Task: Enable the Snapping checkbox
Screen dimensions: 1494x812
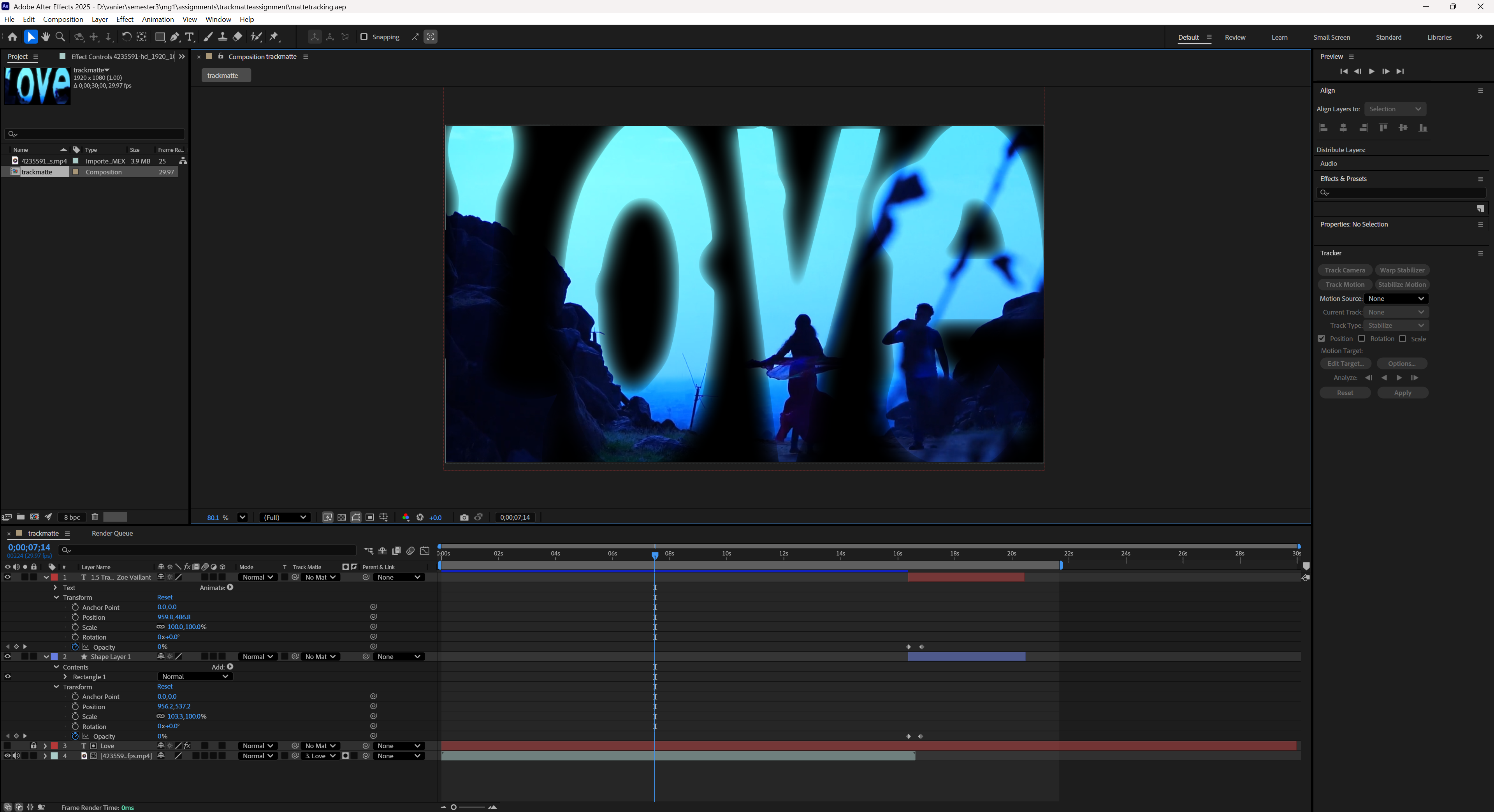Action: click(x=364, y=37)
